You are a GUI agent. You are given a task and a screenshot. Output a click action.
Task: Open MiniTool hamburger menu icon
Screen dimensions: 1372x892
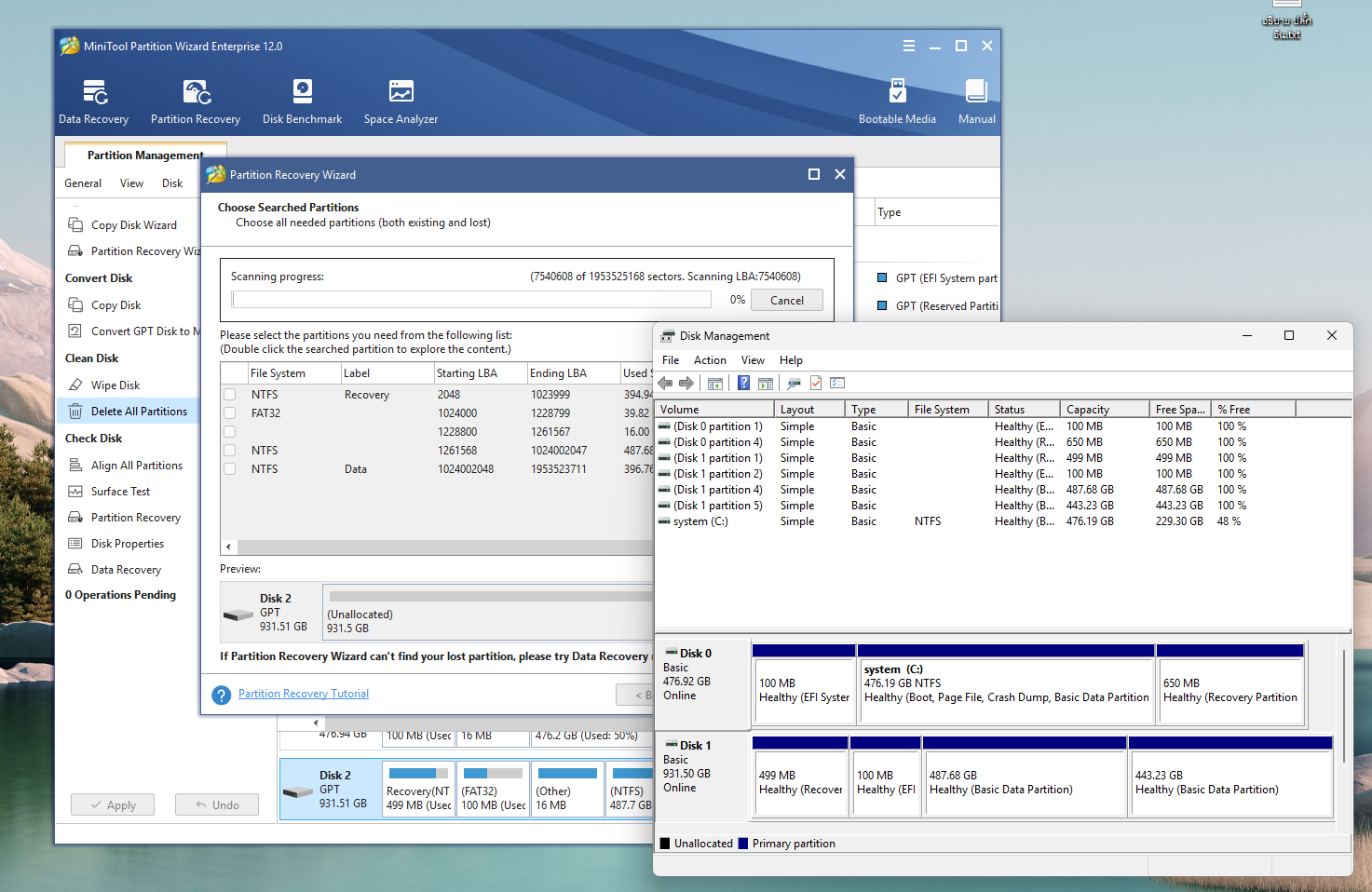[909, 46]
